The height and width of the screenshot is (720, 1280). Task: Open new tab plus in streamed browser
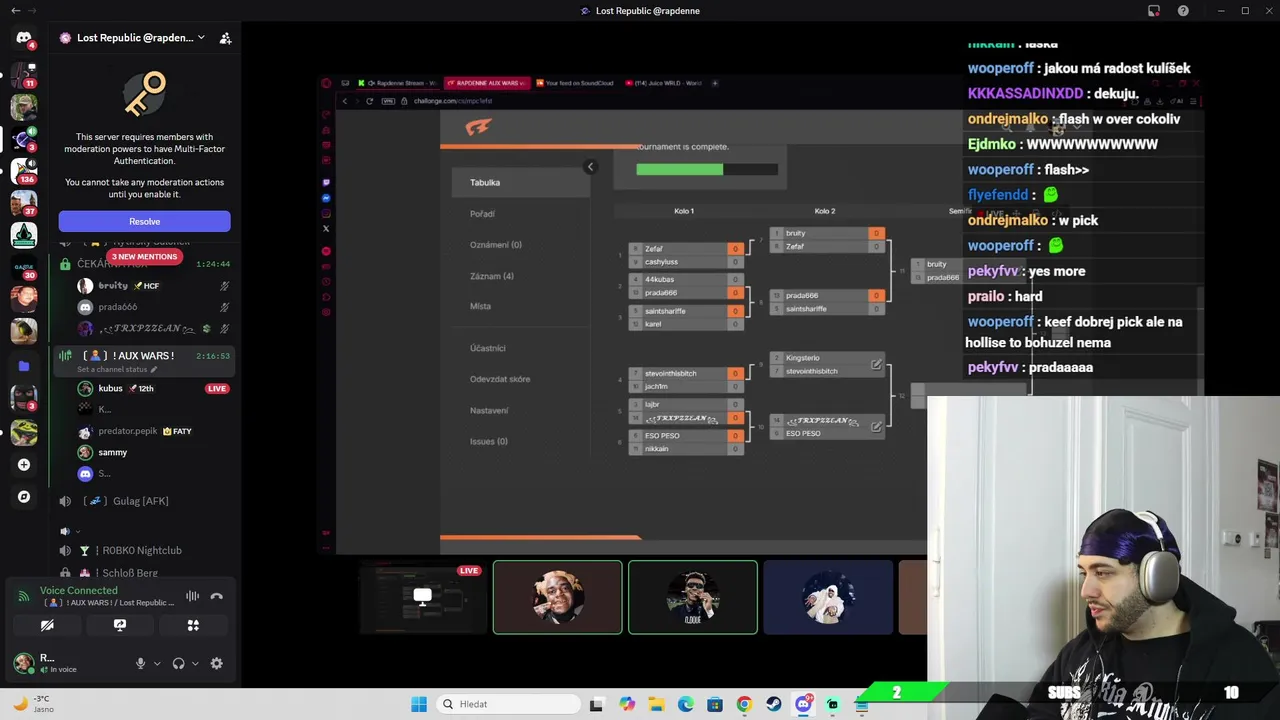[715, 83]
